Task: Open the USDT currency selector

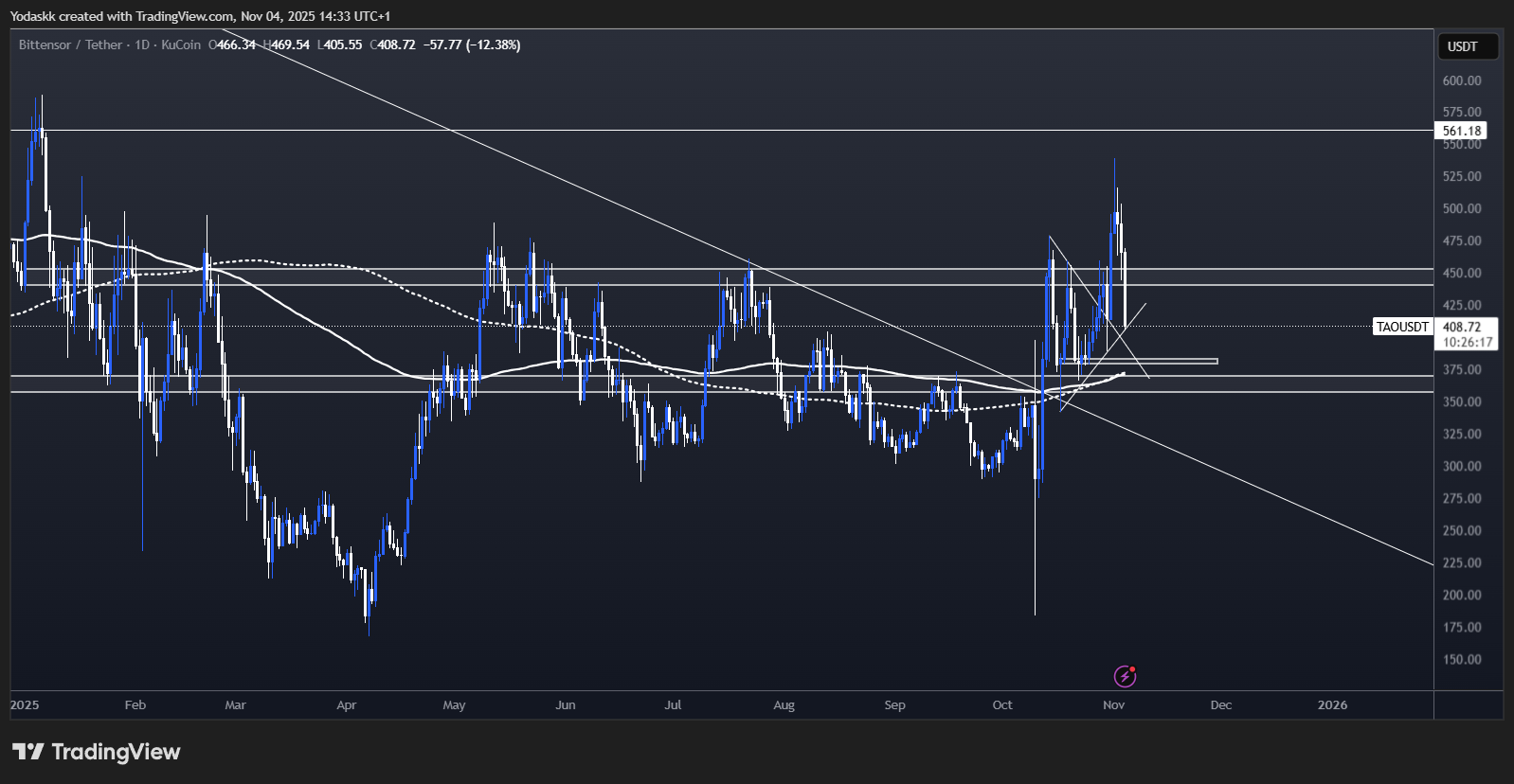Action: click(1468, 46)
